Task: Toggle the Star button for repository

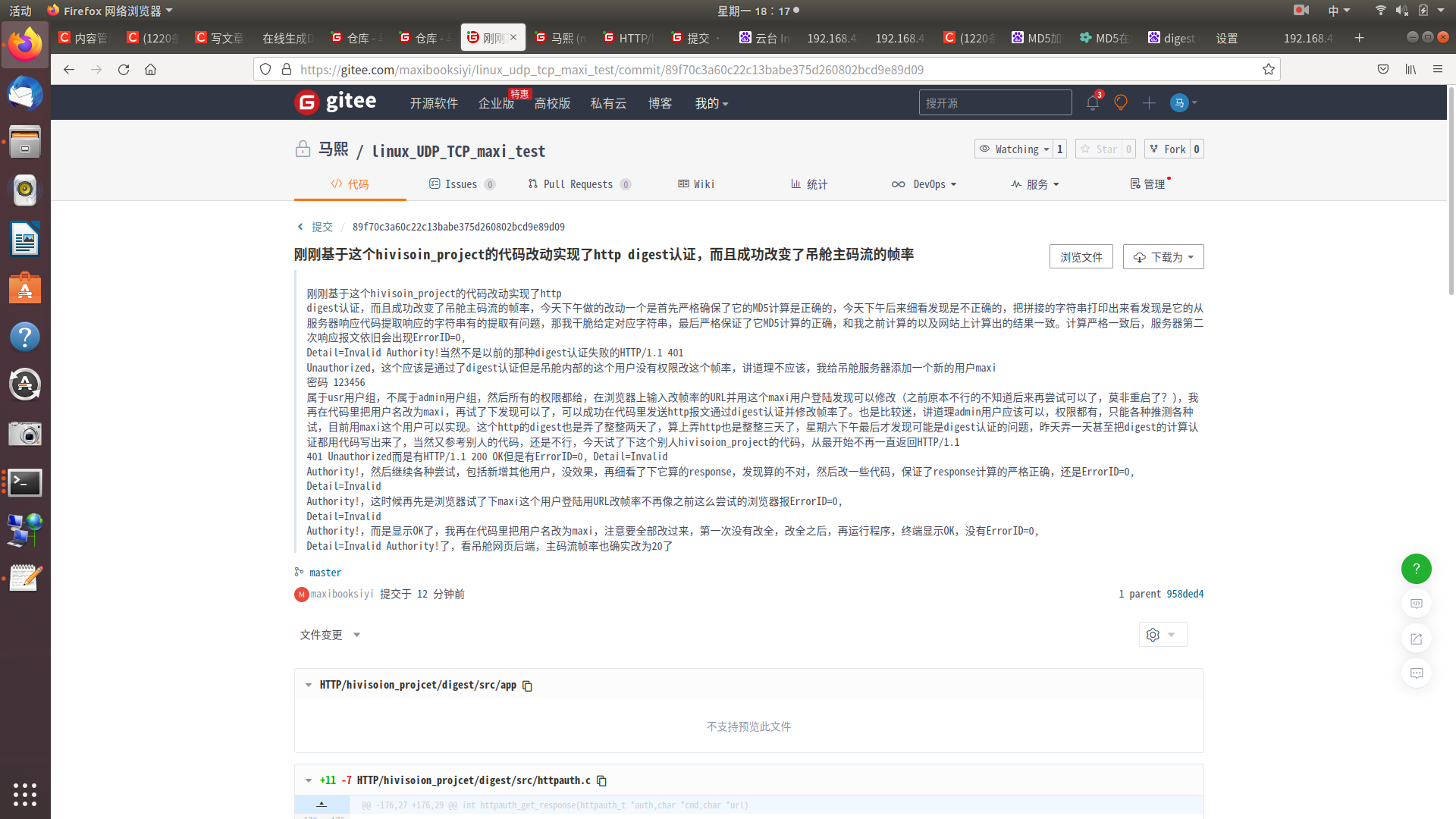Action: pos(1099,149)
